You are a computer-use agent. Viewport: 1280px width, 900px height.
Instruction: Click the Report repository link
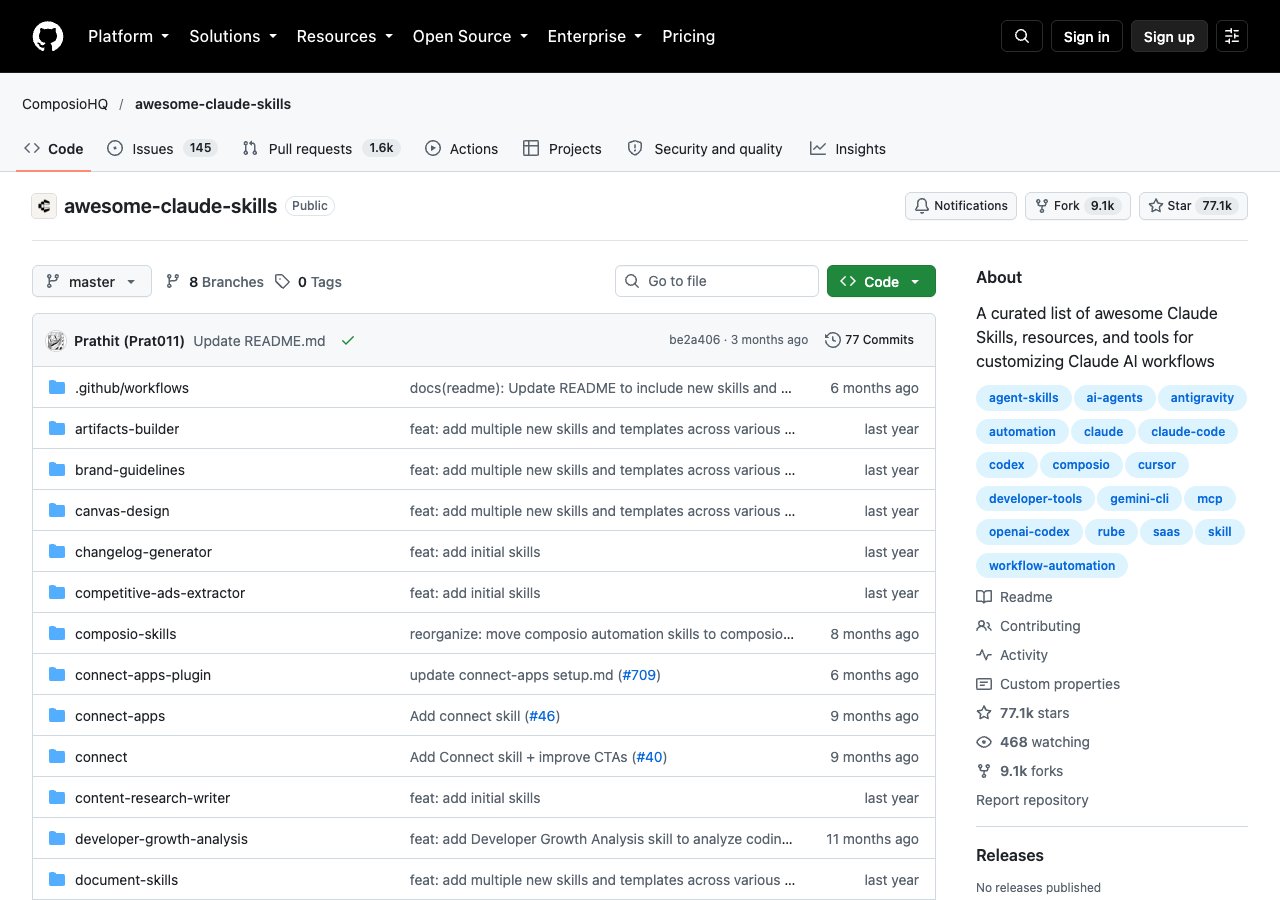(x=1032, y=800)
